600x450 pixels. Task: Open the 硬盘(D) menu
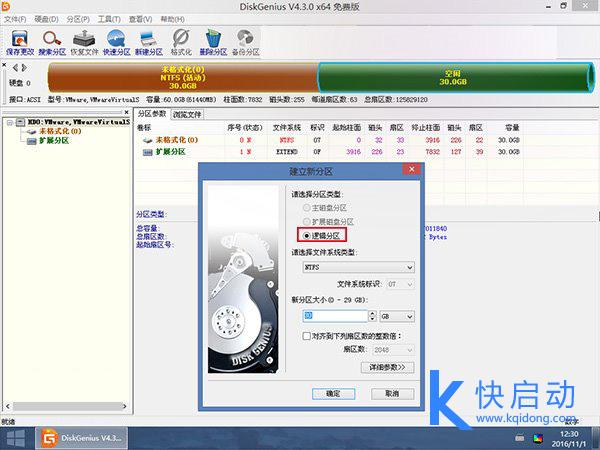tap(46, 19)
